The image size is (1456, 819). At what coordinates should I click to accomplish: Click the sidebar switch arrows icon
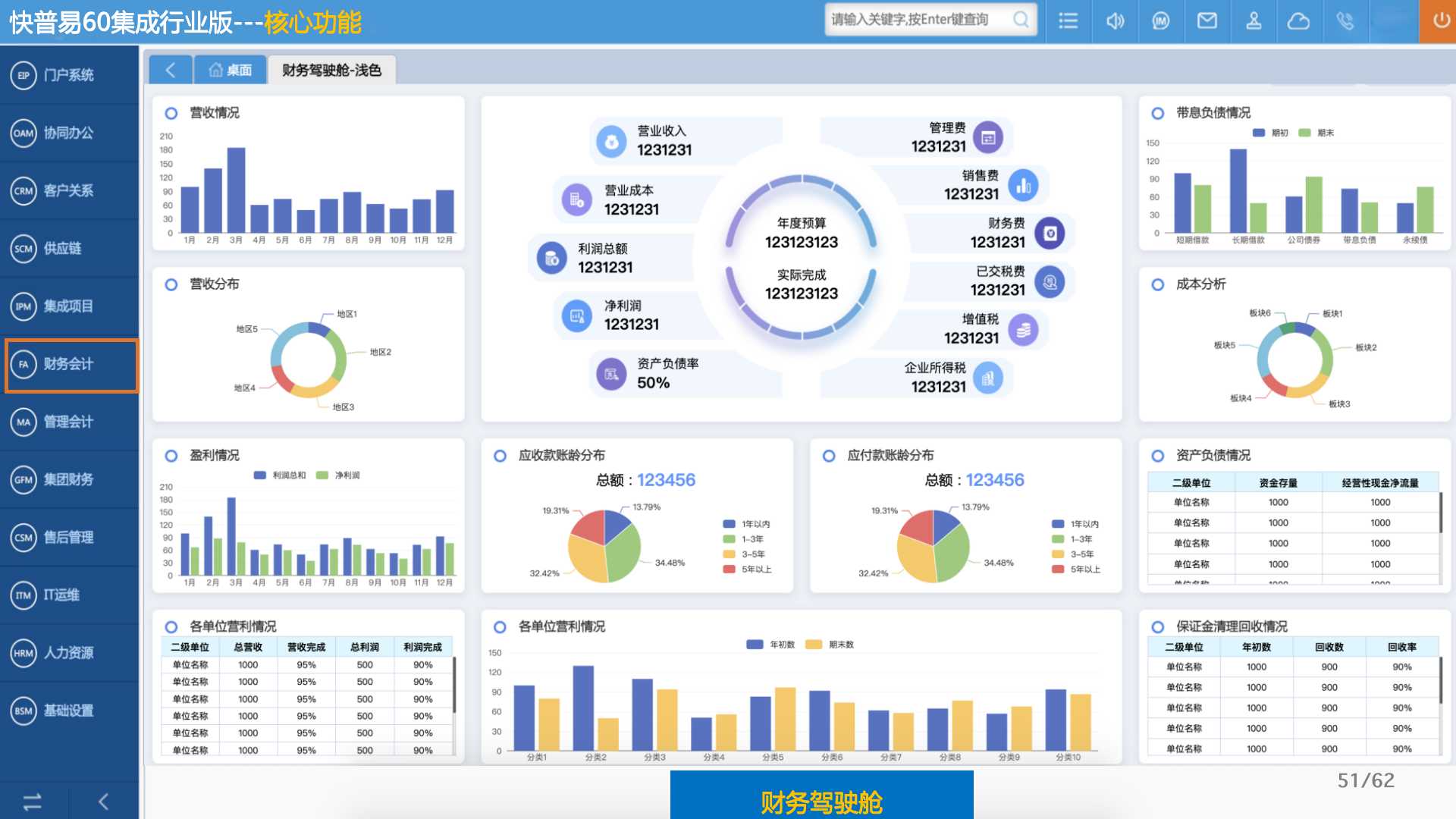pyautogui.click(x=33, y=801)
